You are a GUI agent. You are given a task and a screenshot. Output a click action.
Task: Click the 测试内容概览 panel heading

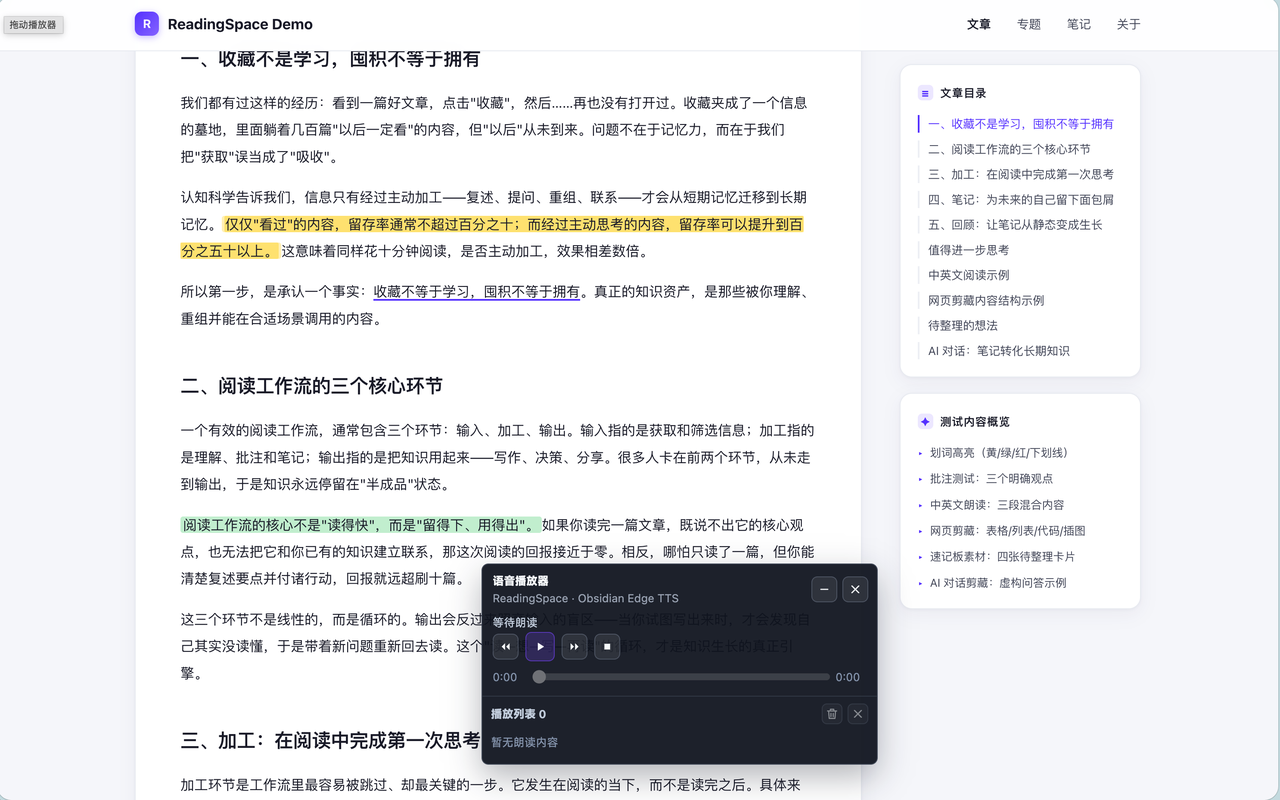(975, 422)
